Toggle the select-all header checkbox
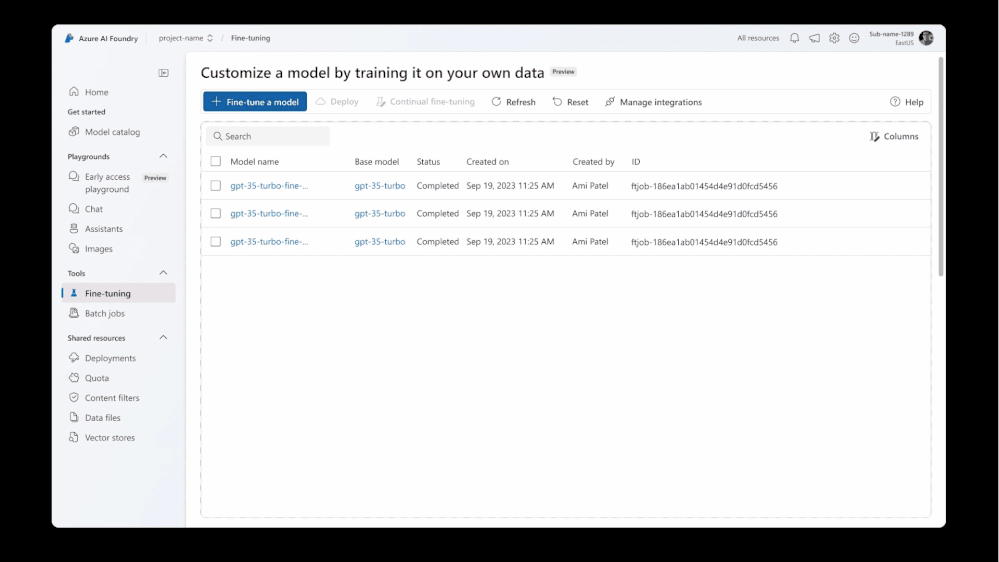This screenshot has width=999, height=562. pyautogui.click(x=216, y=161)
